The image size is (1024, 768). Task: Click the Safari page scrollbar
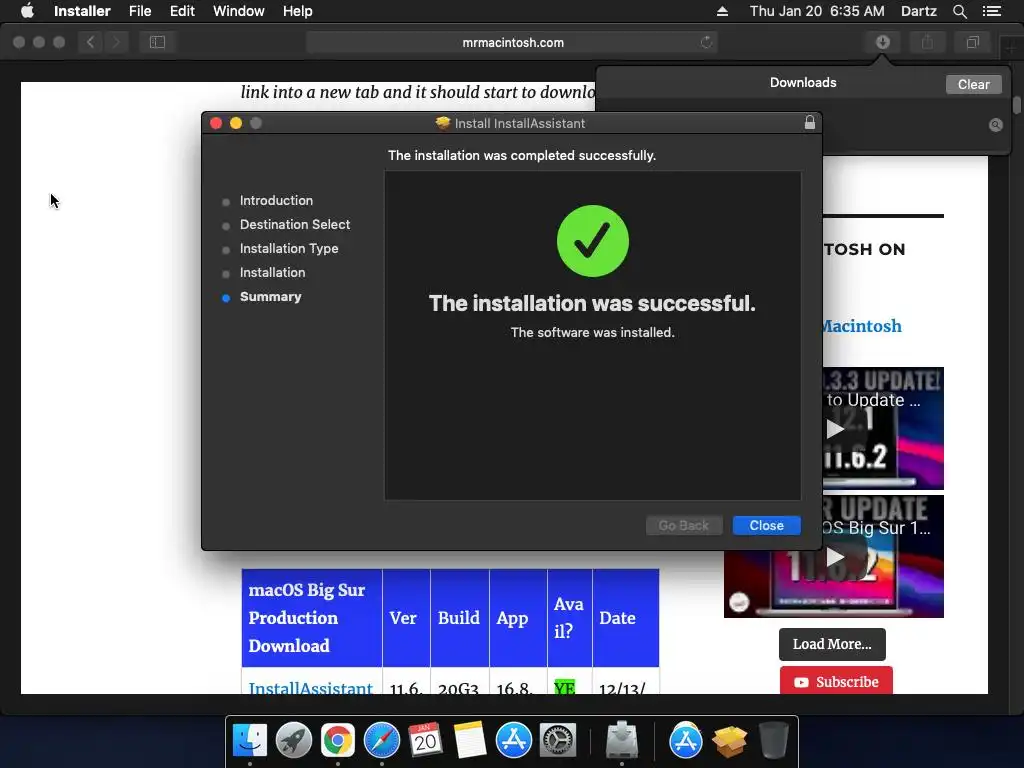(x=1016, y=105)
